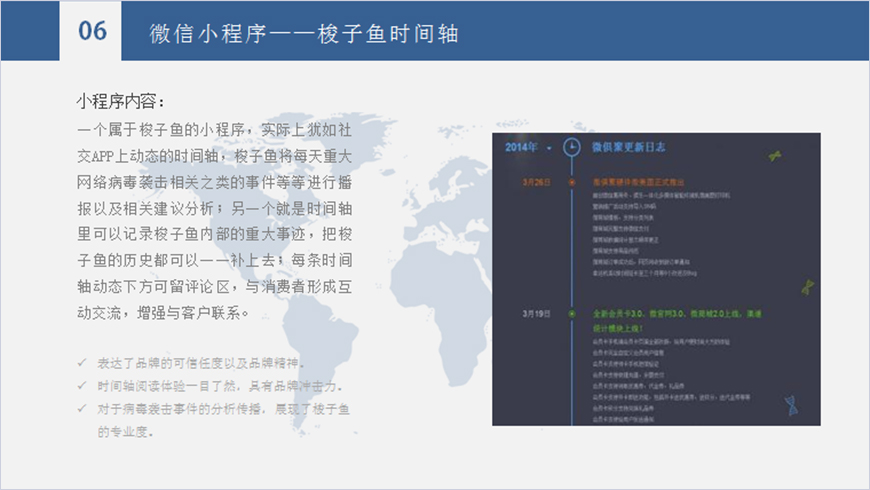Screen dimensions: 870x490
Task: Click the 2014年 year label
Action: [x=521, y=147]
